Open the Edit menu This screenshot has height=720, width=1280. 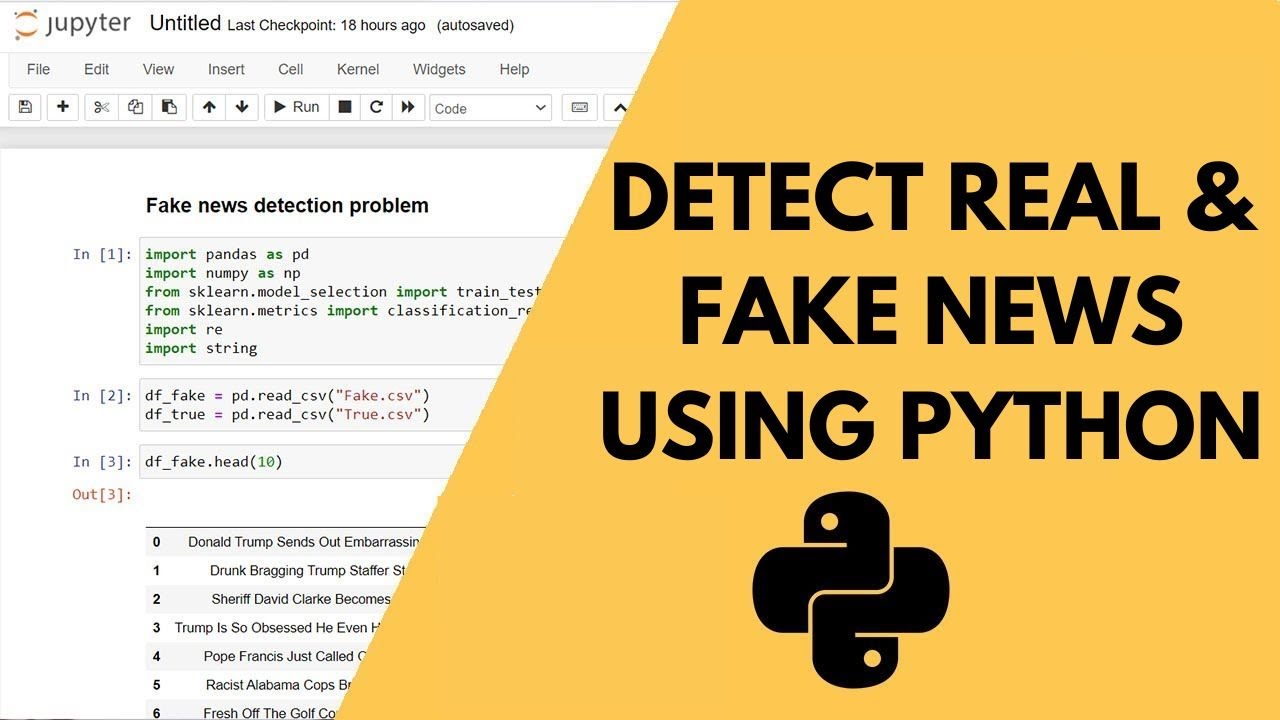click(x=97, y=69)
